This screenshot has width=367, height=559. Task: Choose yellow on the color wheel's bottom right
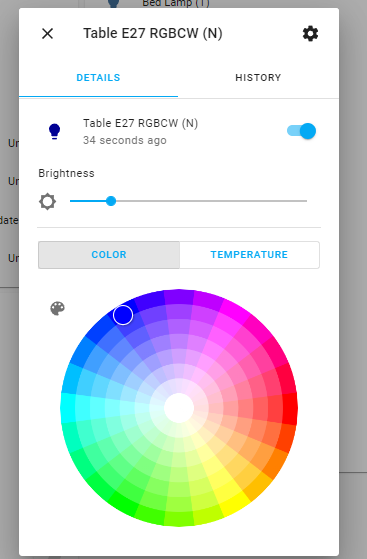click(235, 503)
